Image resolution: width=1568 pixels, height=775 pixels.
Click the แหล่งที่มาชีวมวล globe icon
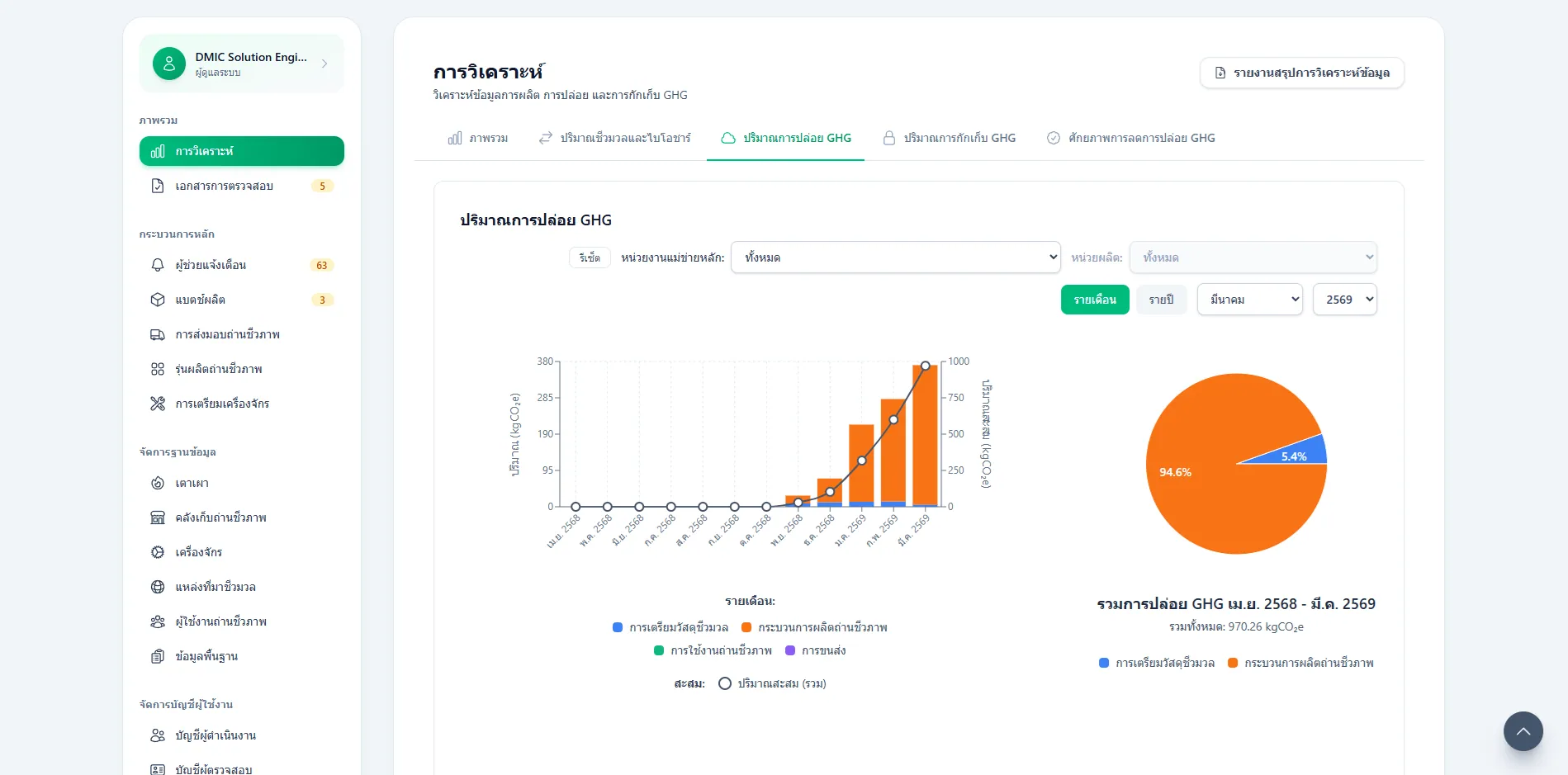(158, 587)
